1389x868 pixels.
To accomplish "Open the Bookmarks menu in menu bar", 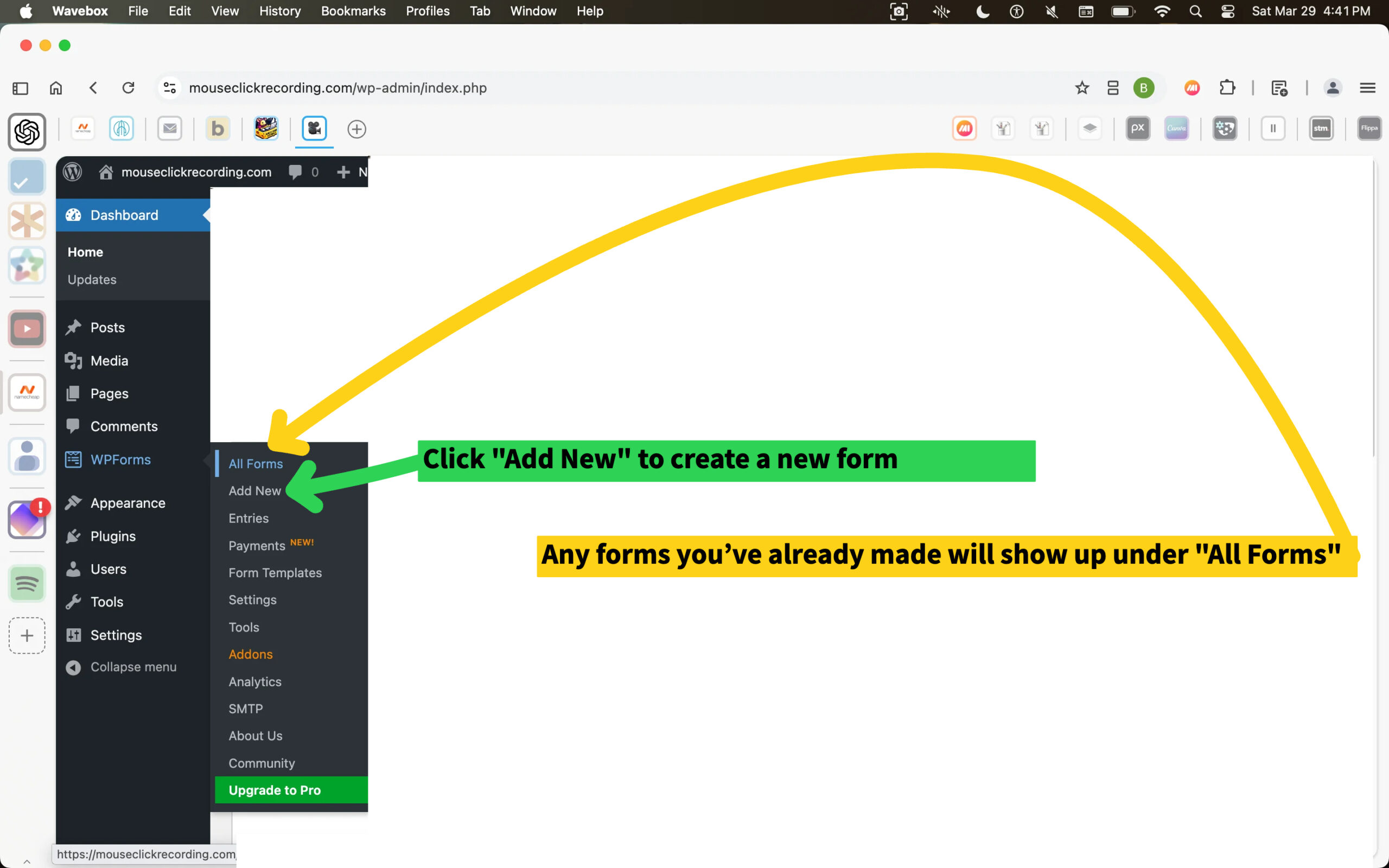I will (x=353, y=11).
